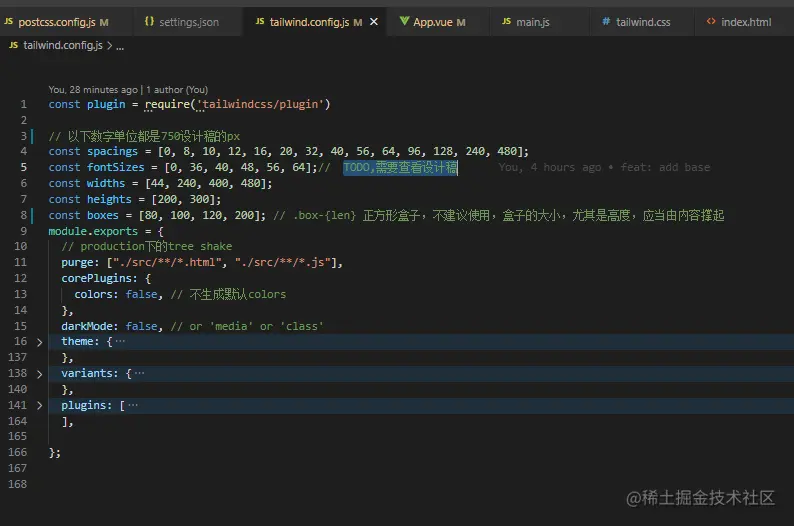Click the 'fontSizes' constant name

[115, 167]
